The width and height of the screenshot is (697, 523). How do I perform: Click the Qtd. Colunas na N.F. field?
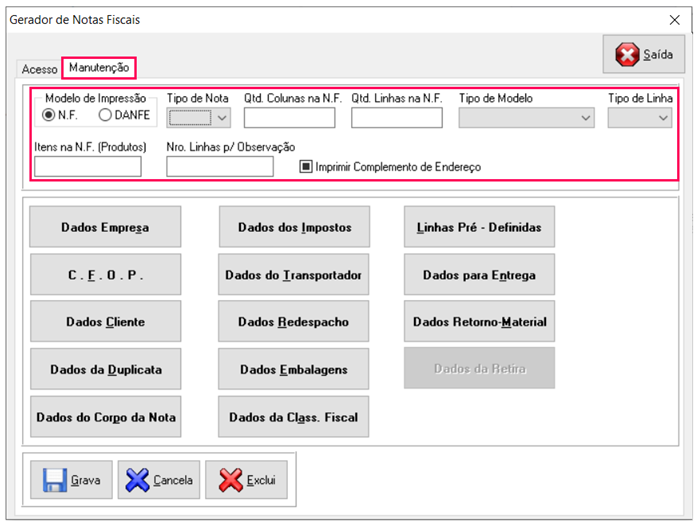(x=289, y=118)
